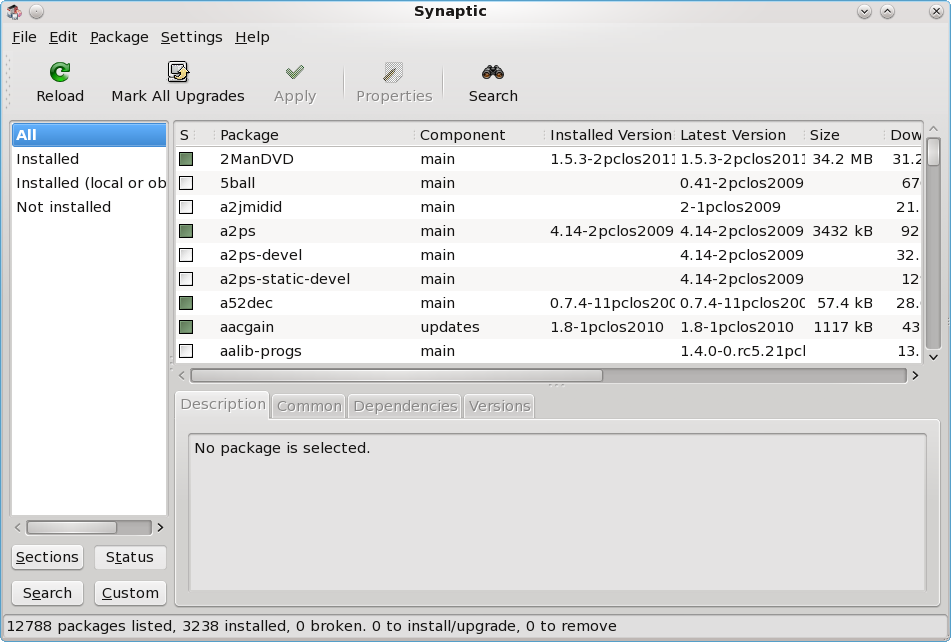Click package list scroll-down arrow

(x=933, y=358)
